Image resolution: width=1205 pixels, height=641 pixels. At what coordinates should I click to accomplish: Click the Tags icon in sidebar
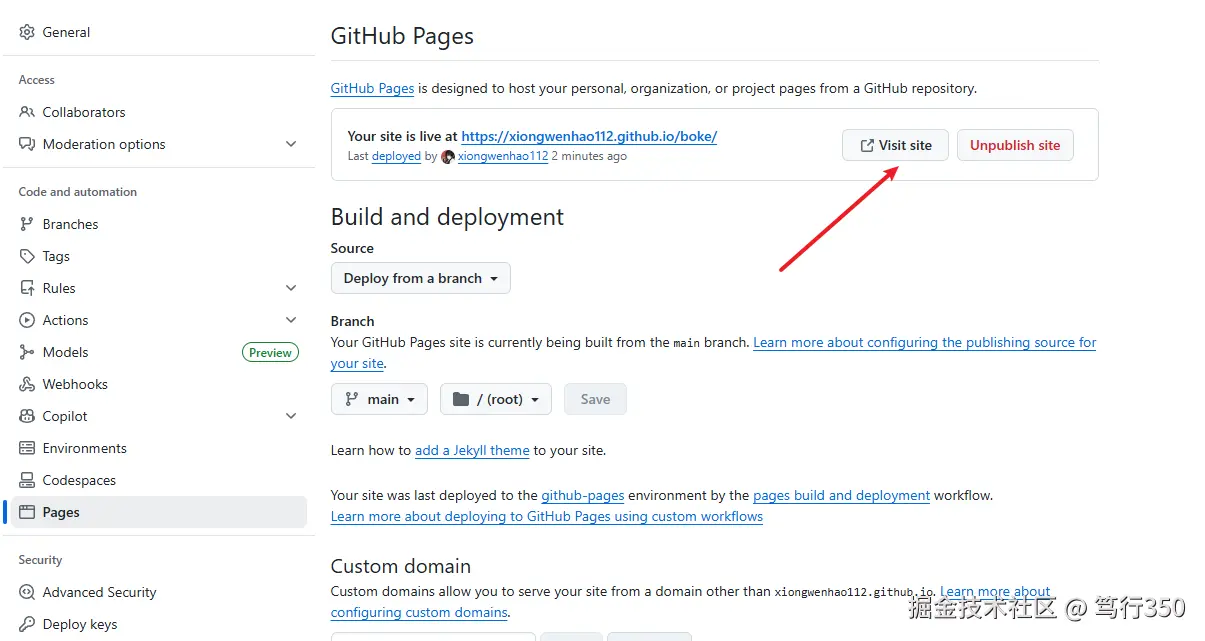coord(27,256)
